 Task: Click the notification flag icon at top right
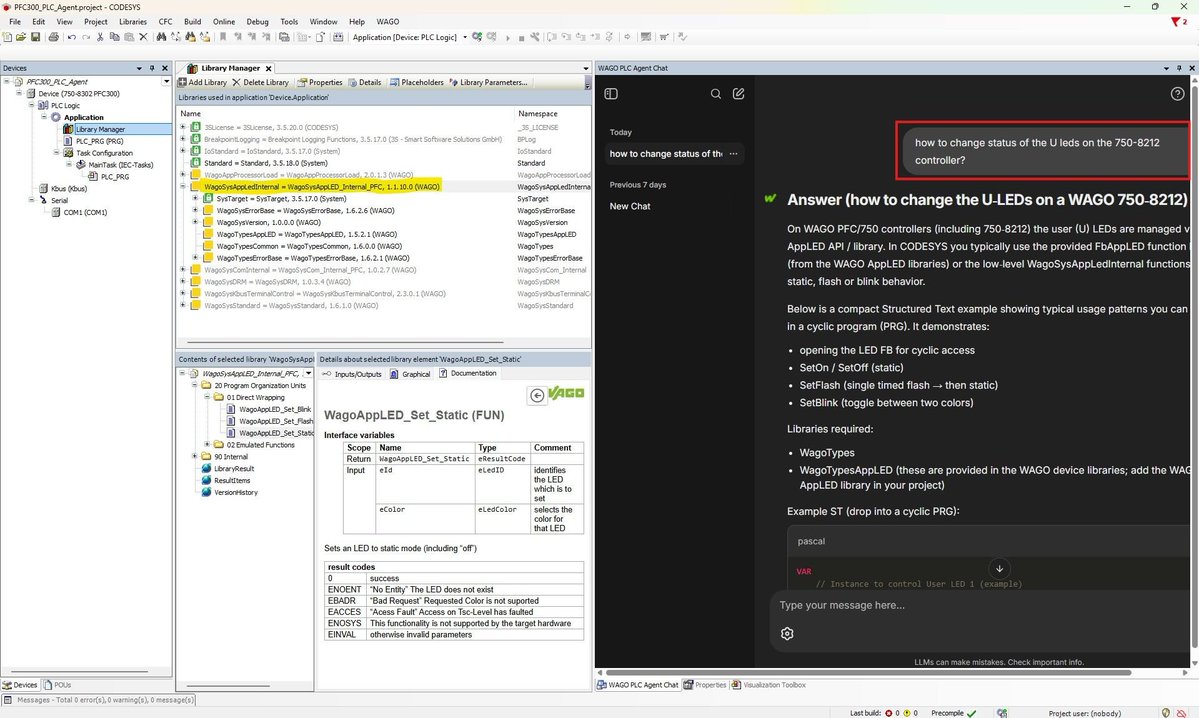tap(1178, 21)
